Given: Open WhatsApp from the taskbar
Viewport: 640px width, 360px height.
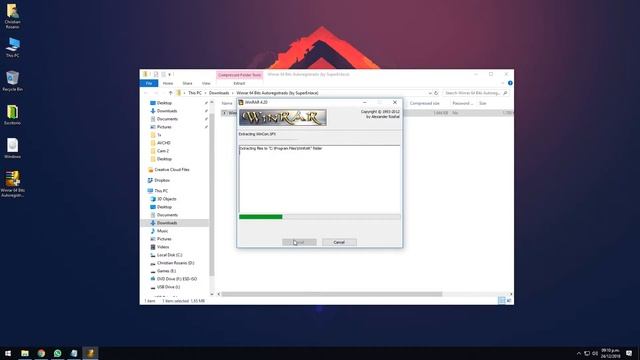Looking at the screenshot, I should 58,353.
